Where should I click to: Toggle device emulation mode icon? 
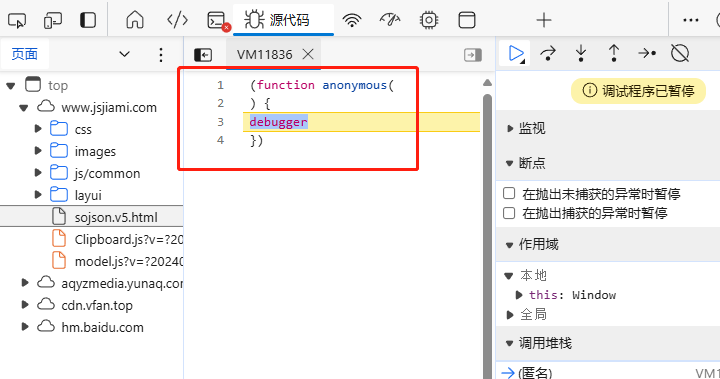pos(53,20)
